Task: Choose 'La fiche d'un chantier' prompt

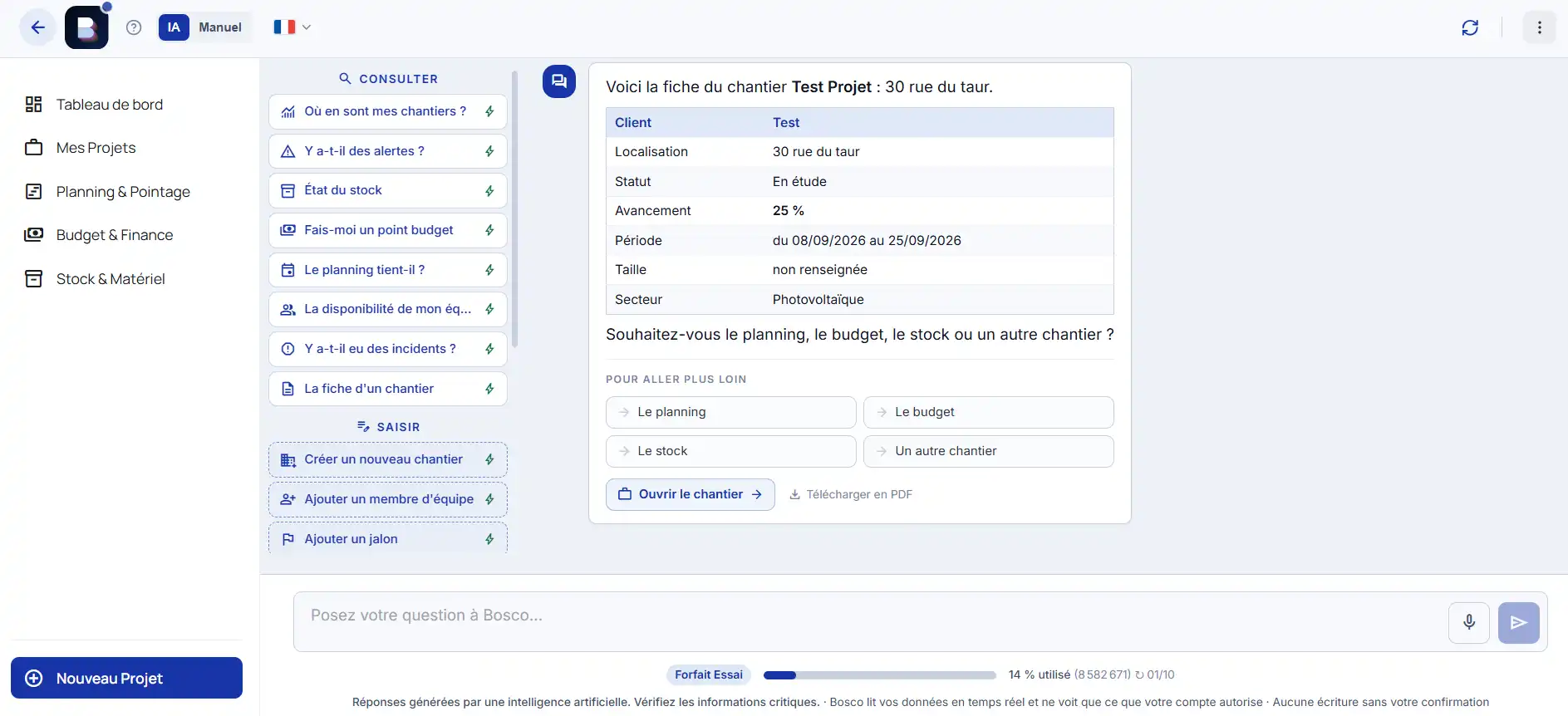Action: coord(388,389)
